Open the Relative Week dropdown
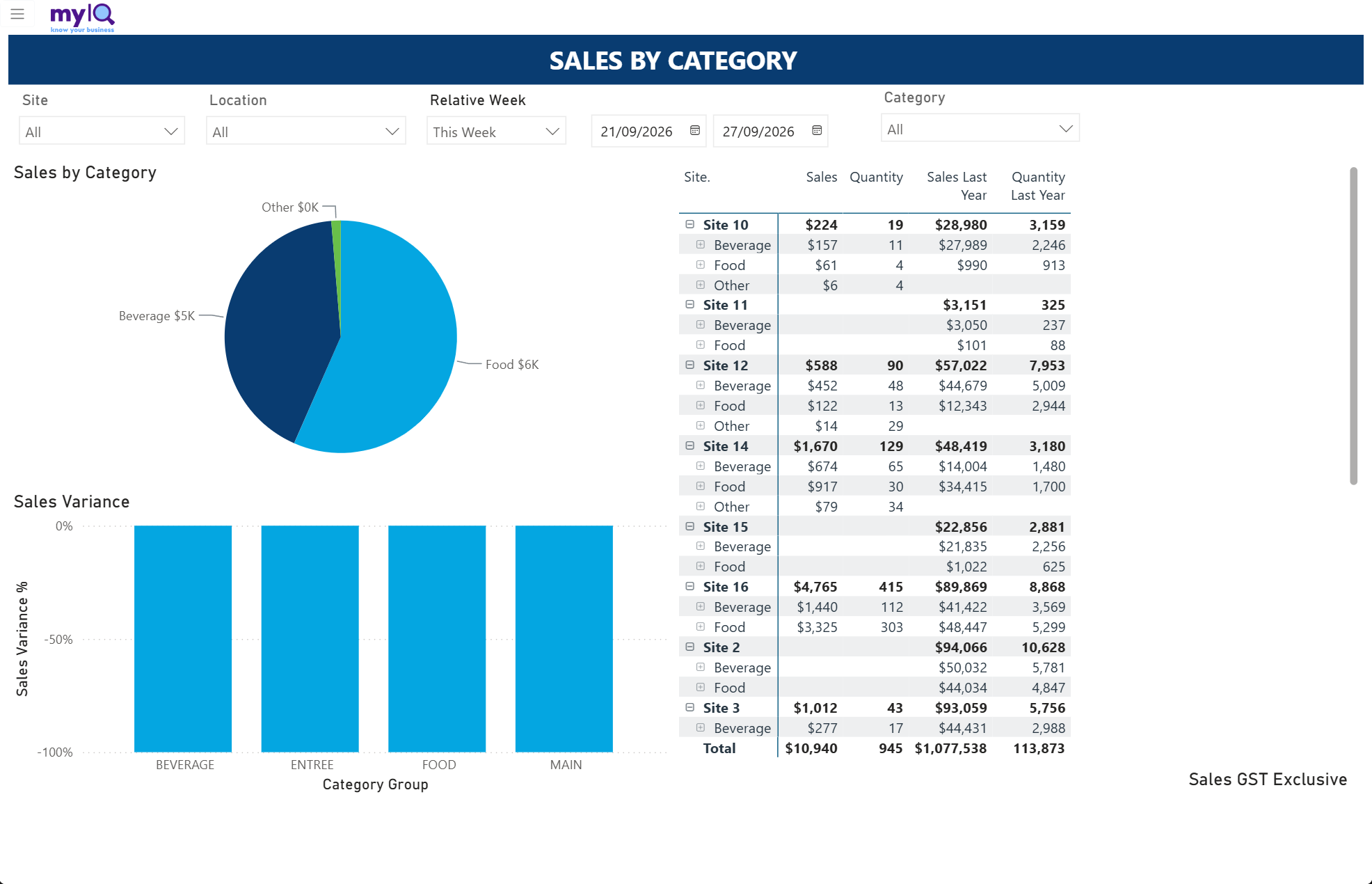 (496, 132)
